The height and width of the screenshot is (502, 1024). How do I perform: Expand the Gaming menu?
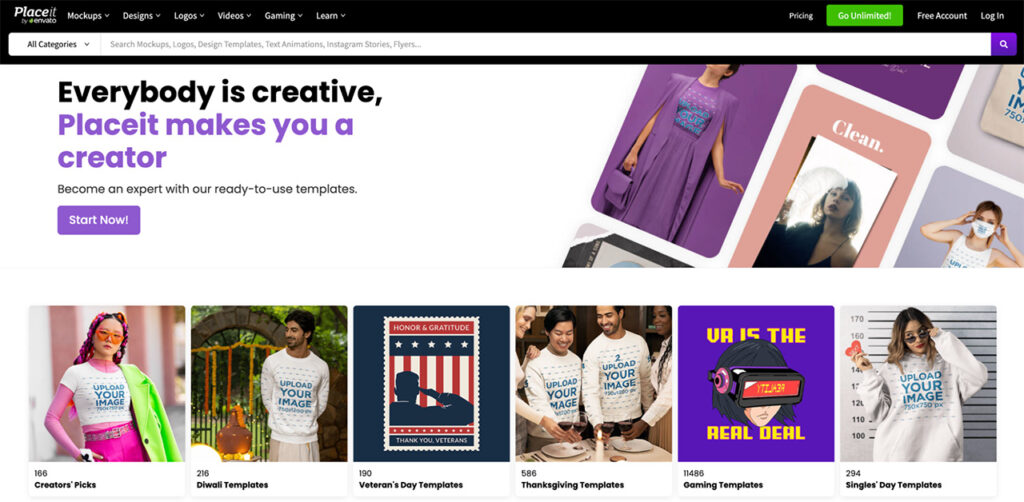[x=283, y=16]
